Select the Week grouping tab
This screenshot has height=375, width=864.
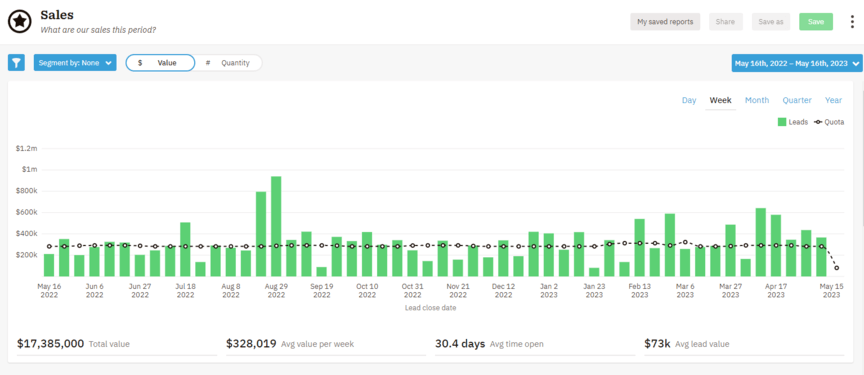click(x=720, y=100)
